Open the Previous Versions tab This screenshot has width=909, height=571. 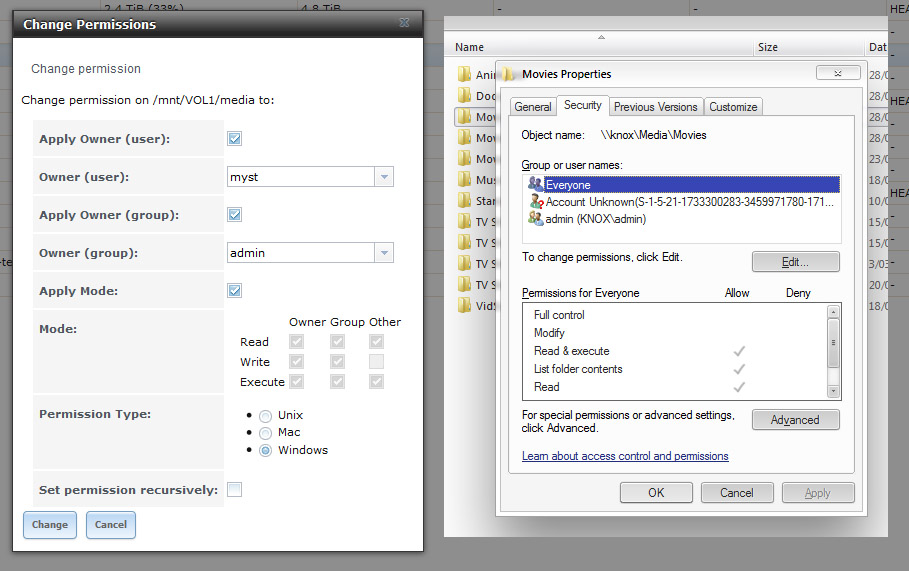(656, 107)
